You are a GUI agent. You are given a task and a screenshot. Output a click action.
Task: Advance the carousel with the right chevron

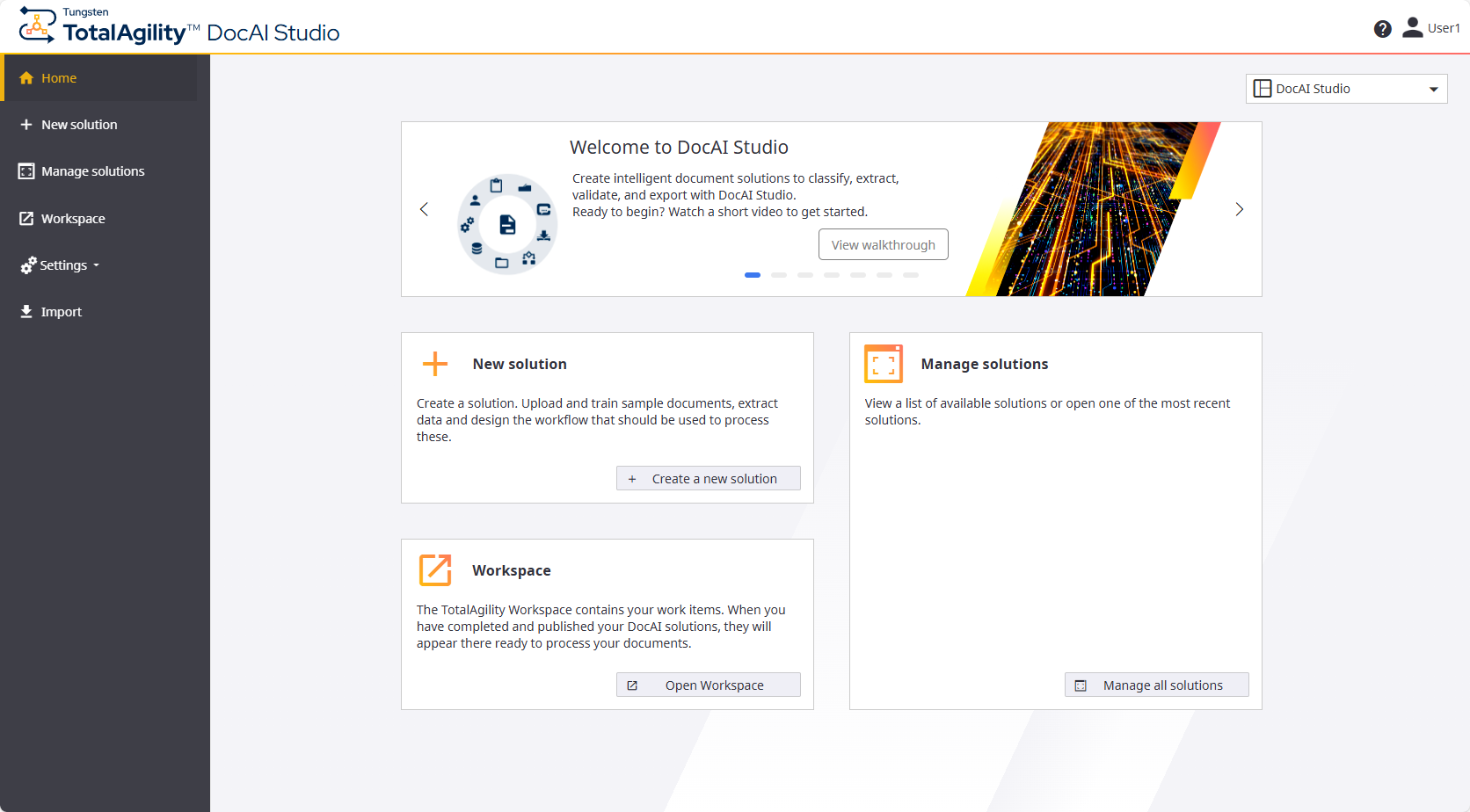pyautogui.click(x=1239, y=209)
